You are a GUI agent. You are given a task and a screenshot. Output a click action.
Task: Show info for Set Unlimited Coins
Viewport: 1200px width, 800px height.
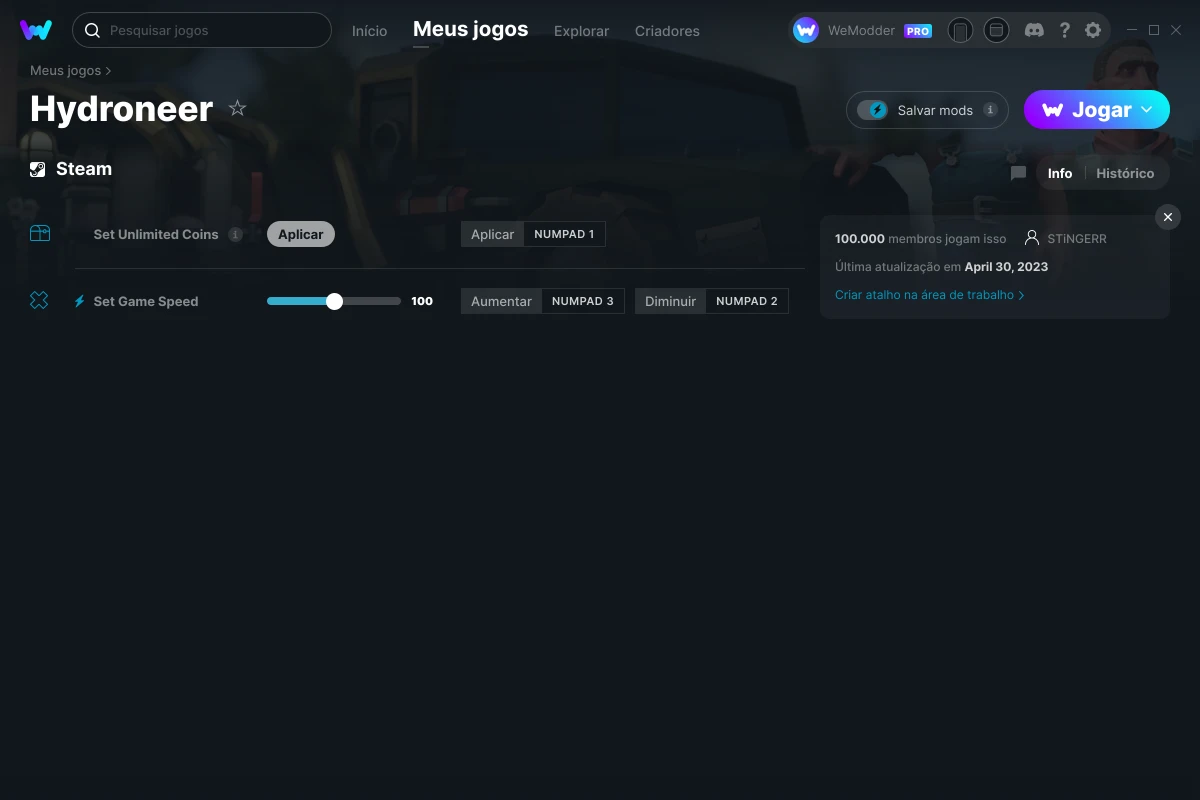[235, 234]
